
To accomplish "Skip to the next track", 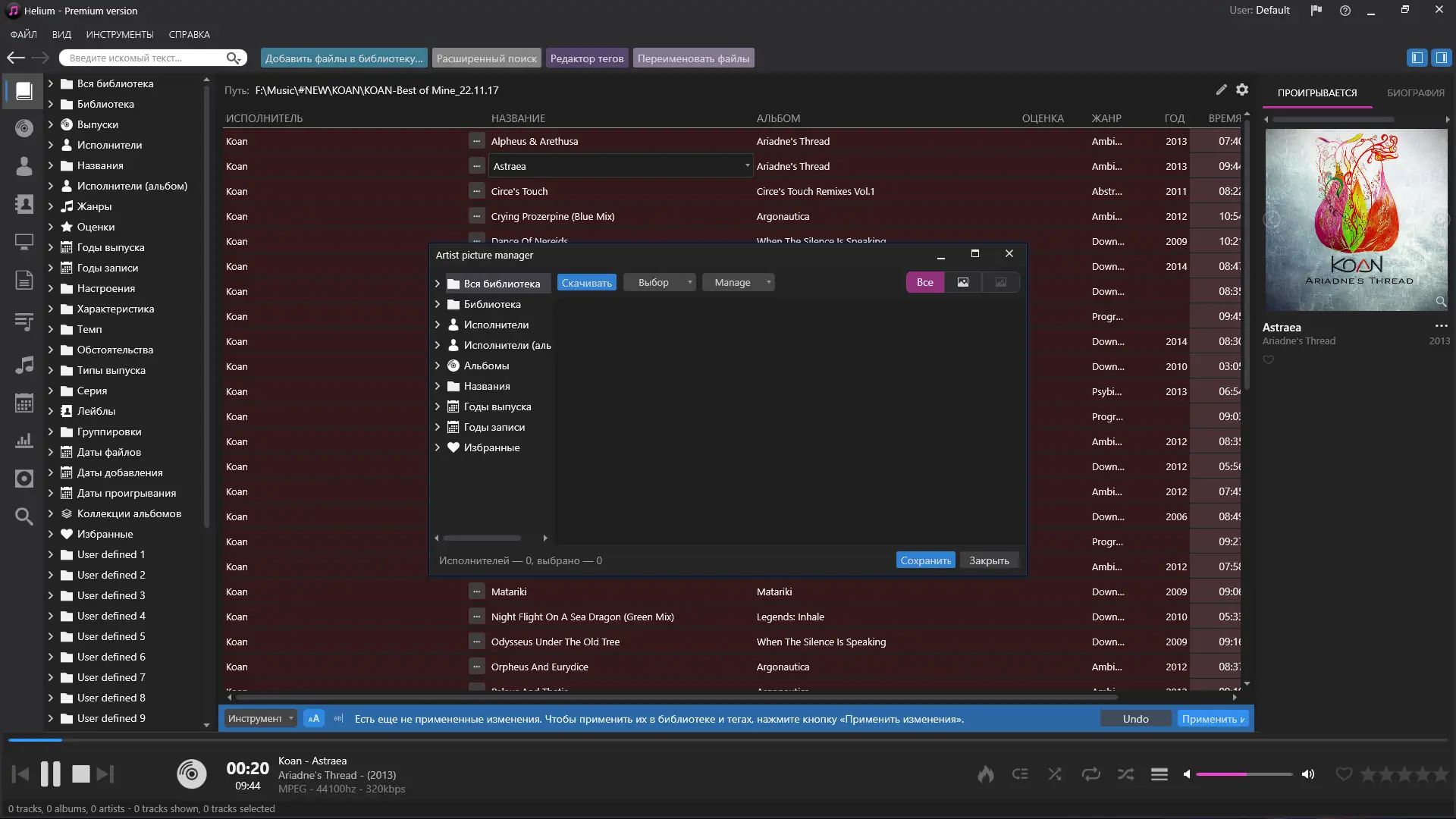I will (105, 773).
